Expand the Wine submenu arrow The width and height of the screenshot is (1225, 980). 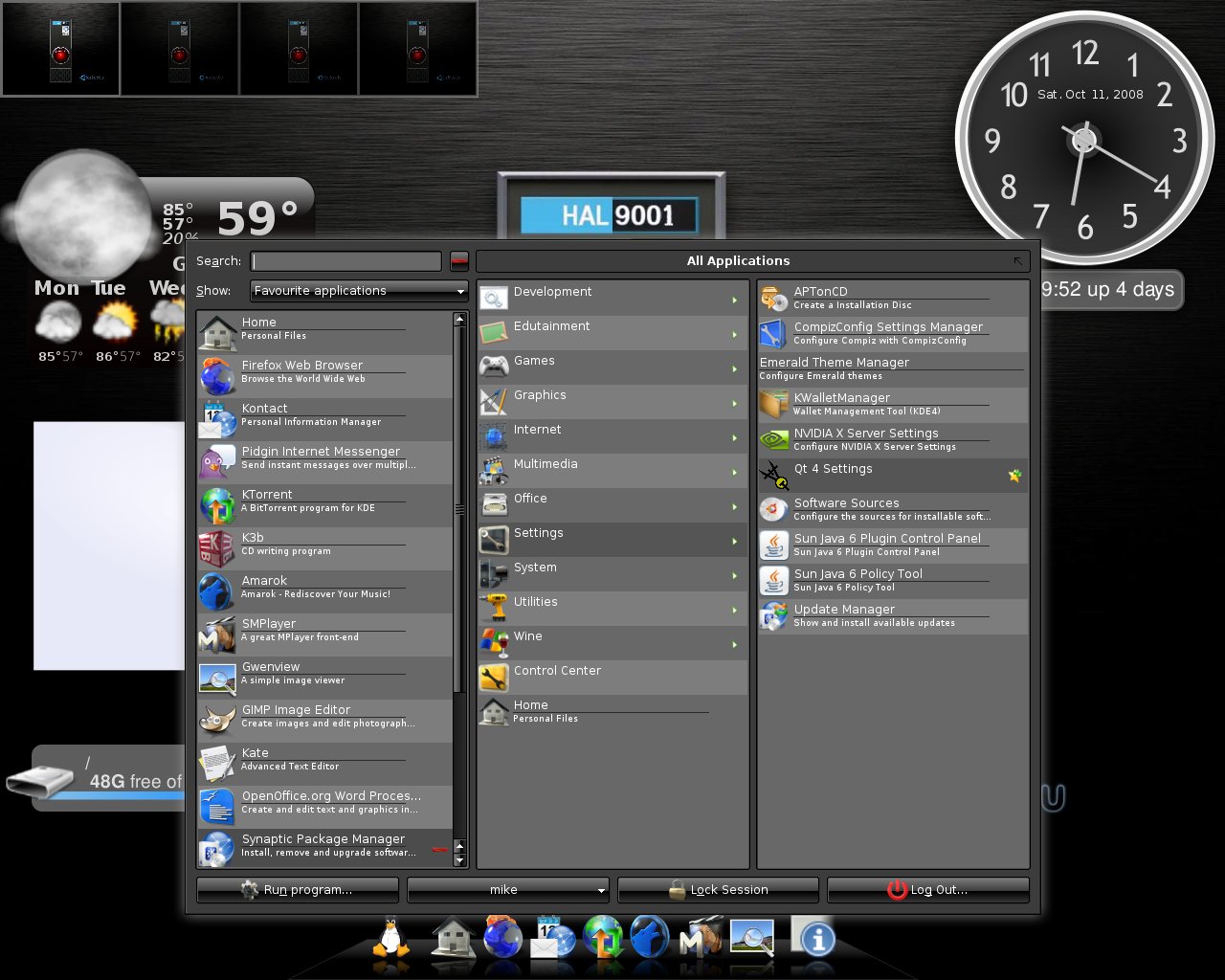coord(735,644)
